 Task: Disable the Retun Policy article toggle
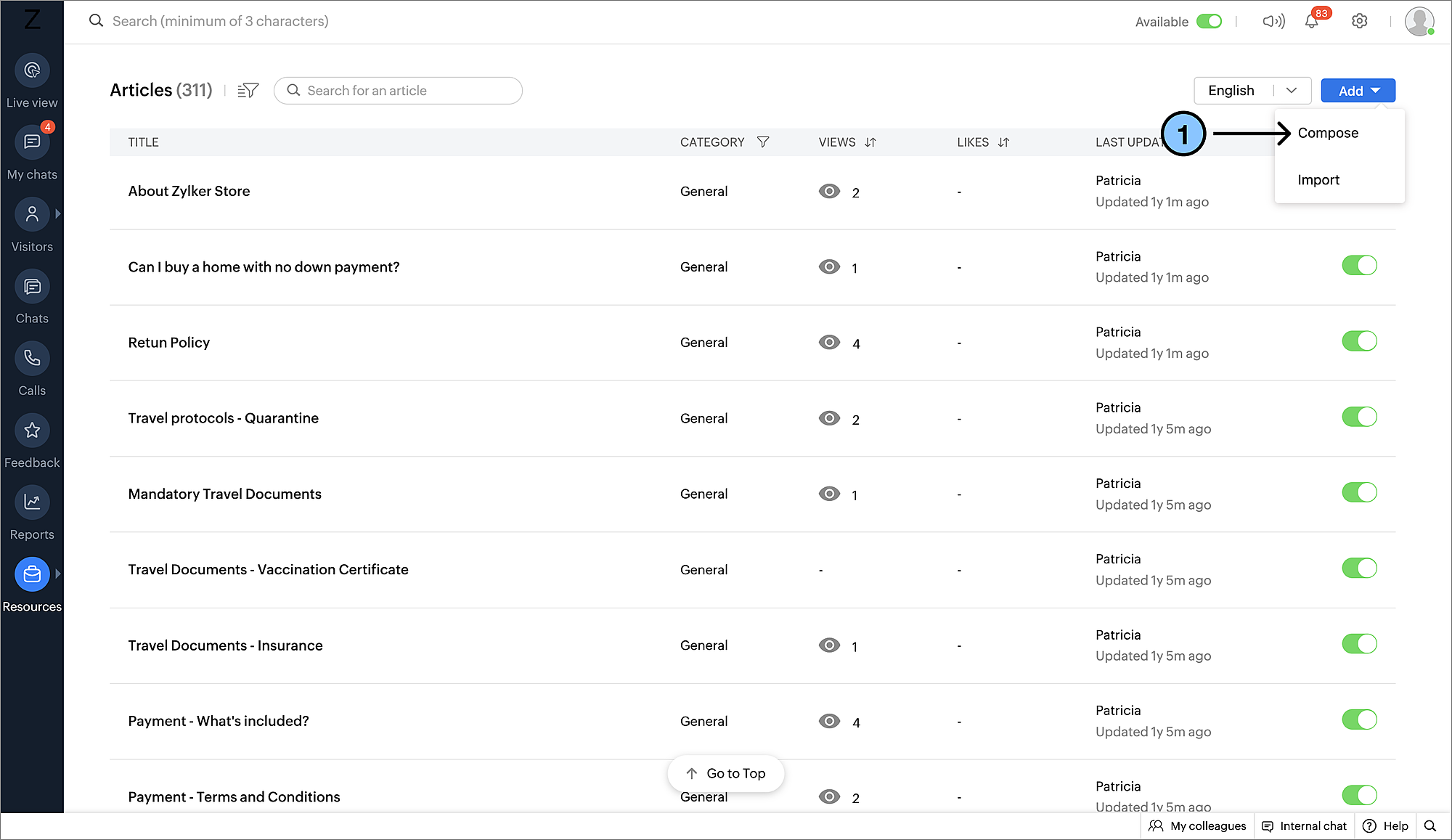pos(1359,341)
